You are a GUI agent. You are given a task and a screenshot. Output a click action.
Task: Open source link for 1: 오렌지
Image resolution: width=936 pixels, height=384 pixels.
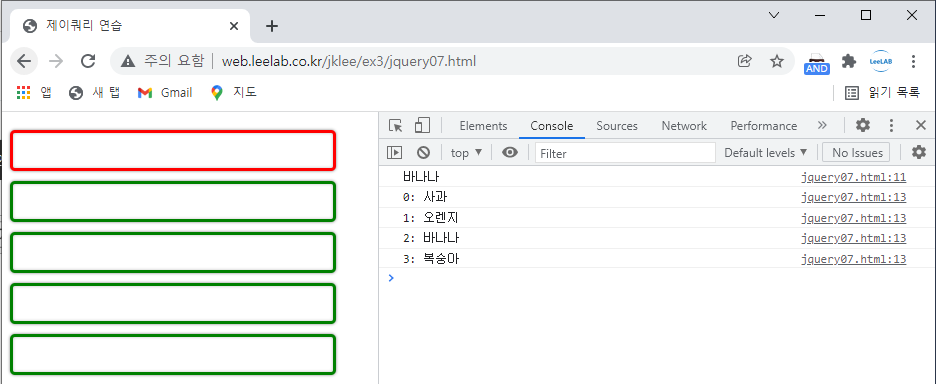(854, 218)
